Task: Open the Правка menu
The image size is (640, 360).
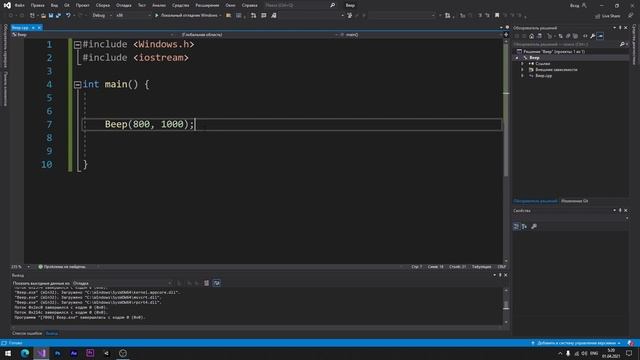Action: (x=38, y=5)
